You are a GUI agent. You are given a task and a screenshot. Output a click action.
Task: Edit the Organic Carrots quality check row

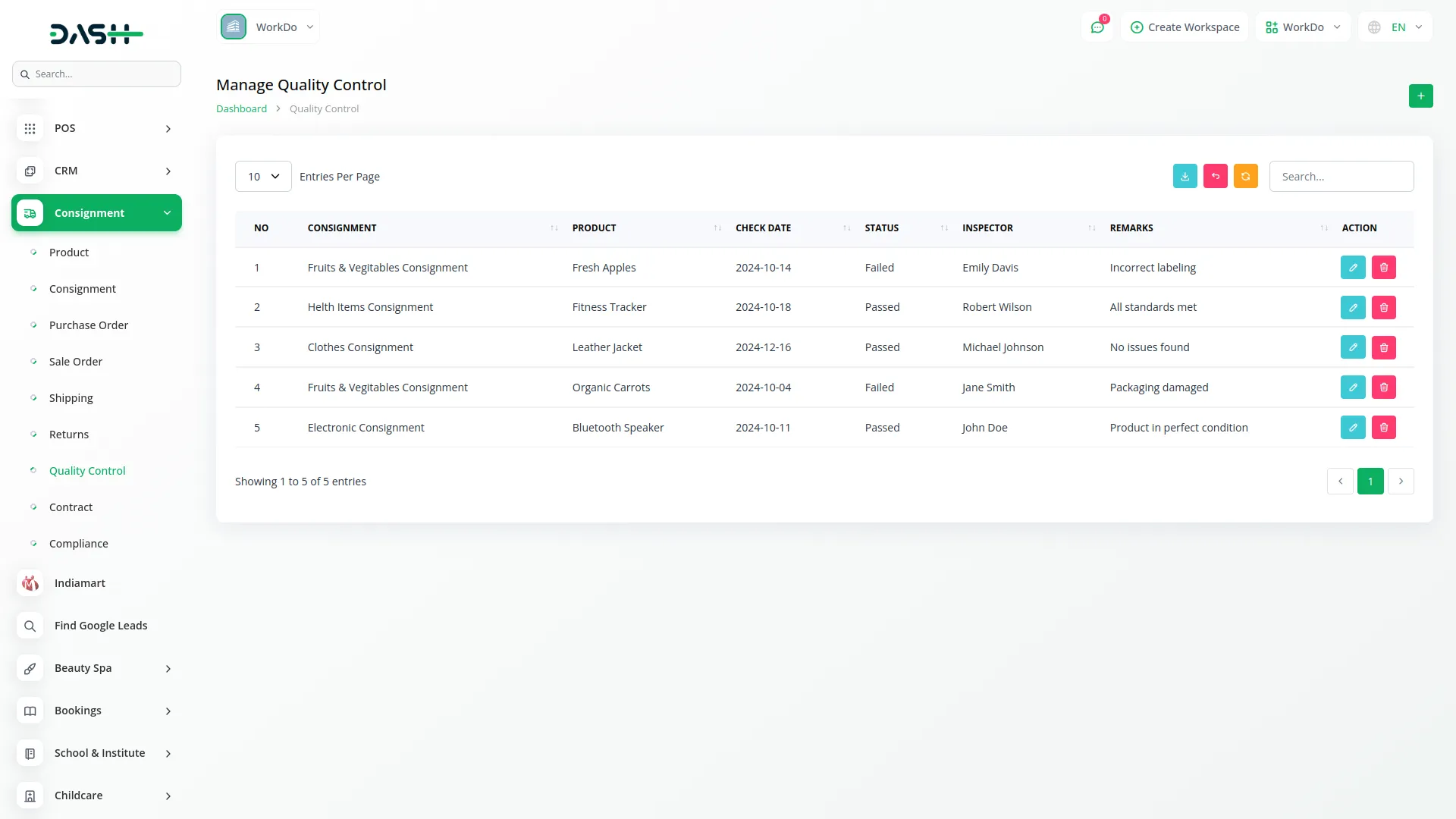click(1352, 387)
